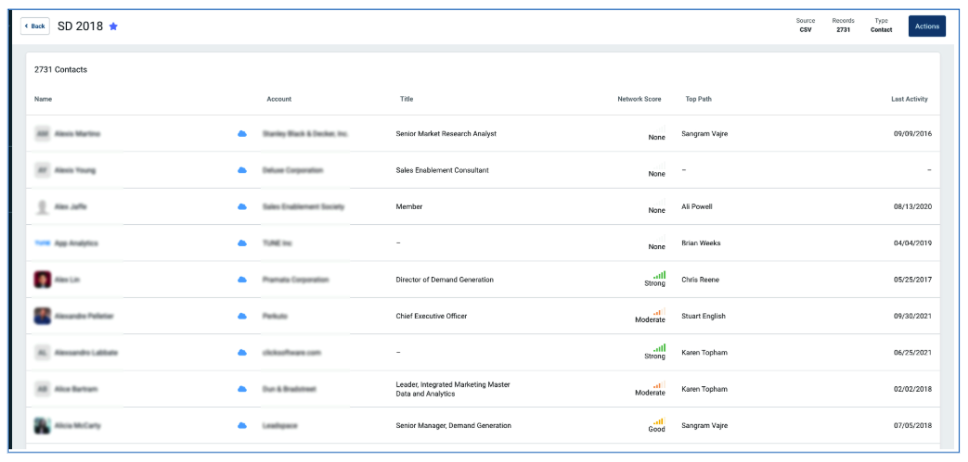The width and height of the screenshot is (968, 462).
Task: Click the None score icon in the Brian Weeks row
Action: pyautogui.click(x=659, y=238)
